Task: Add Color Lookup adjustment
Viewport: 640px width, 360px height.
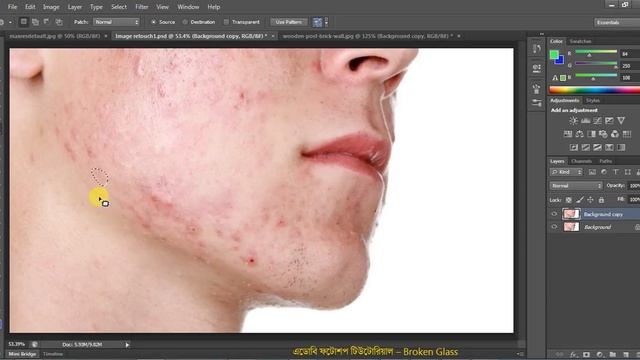Action: coord(627,134)
